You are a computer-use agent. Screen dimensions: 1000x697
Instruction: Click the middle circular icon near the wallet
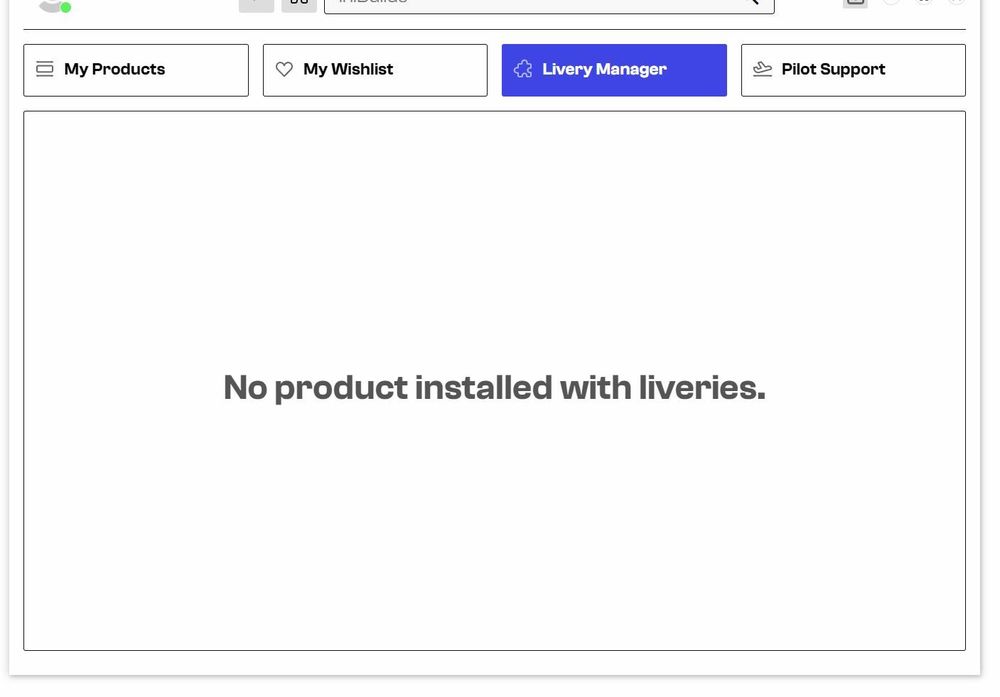[x=924, y=3]
